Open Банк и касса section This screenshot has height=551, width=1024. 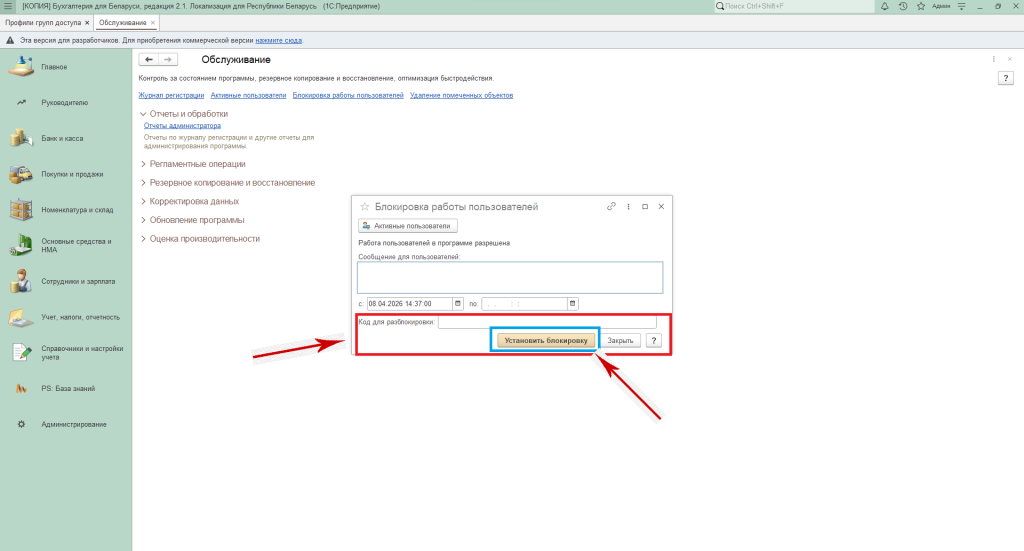tap(62, 138)
